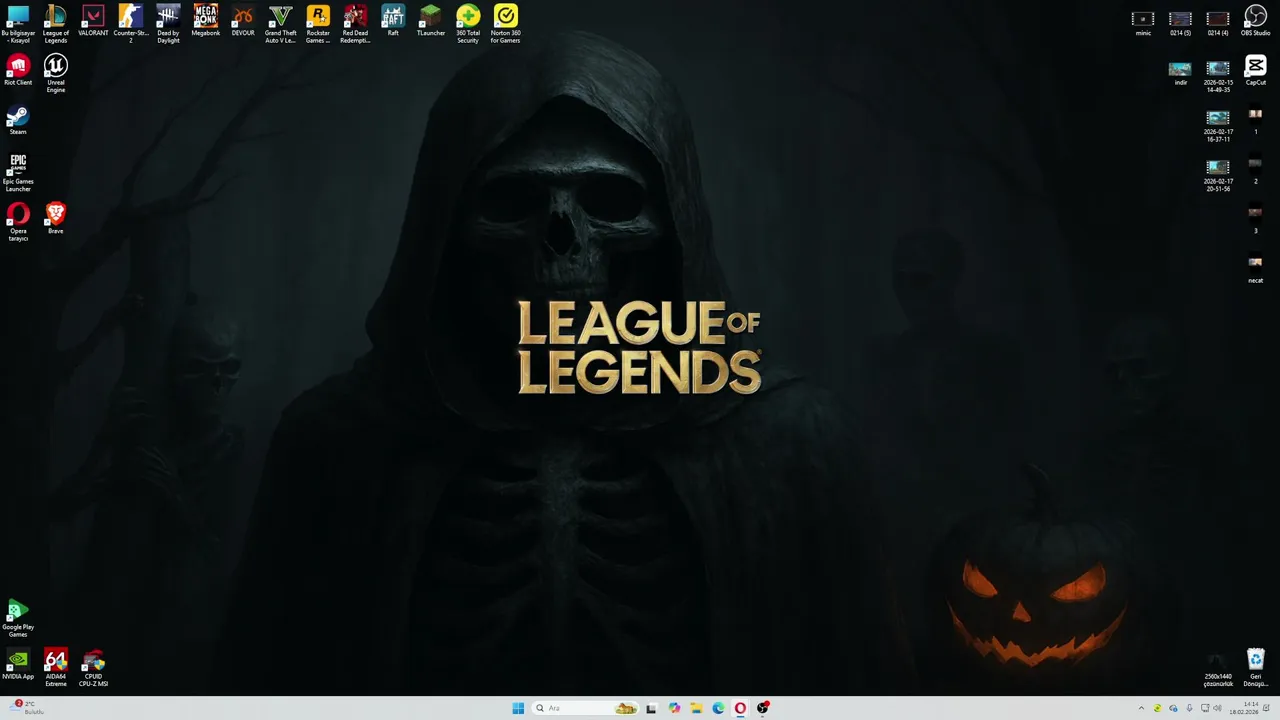Switch to OBS Studio in the taskbar
The height and width of the screenshot is (720, 1280).
(x=763, y=708)
